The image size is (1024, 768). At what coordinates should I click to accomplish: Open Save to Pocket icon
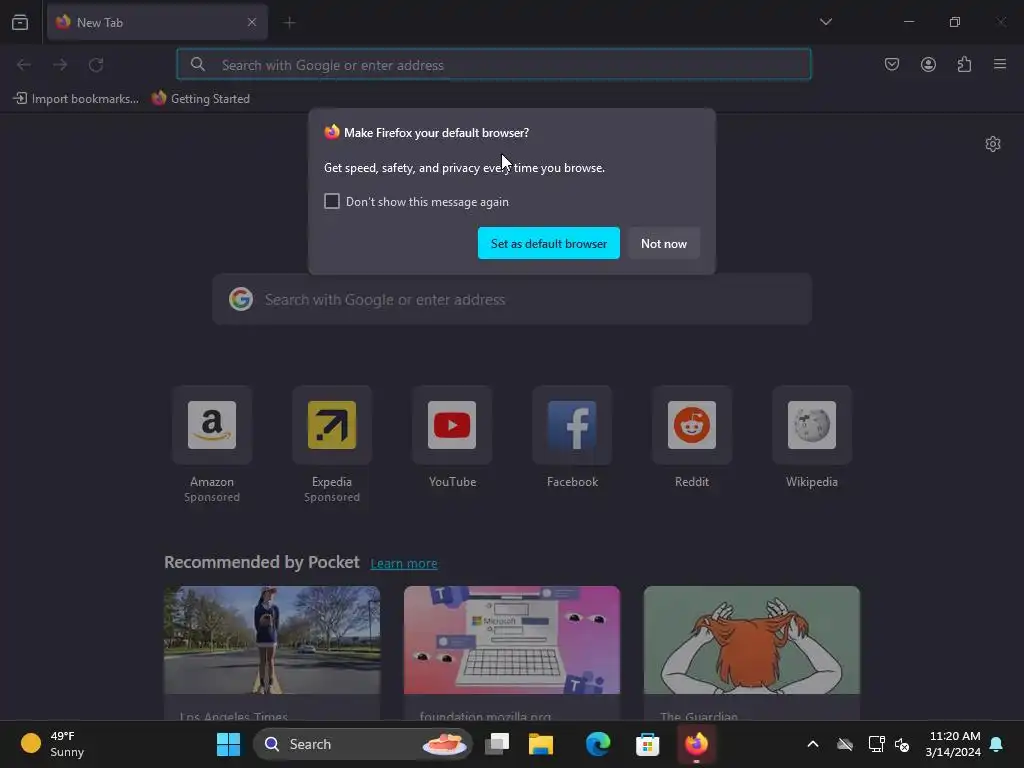pyautogui.click(x=891, y=64)
